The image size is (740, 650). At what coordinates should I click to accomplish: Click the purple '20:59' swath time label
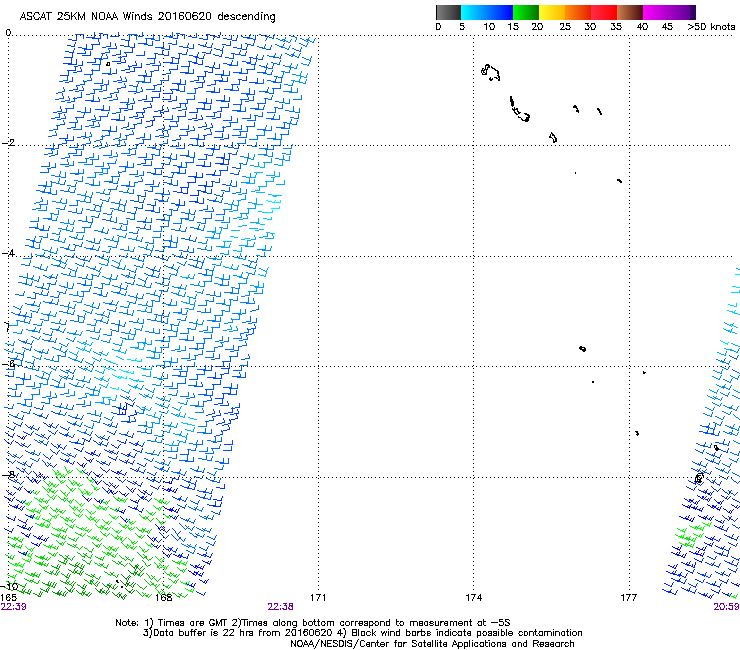[x=726, y=607]
